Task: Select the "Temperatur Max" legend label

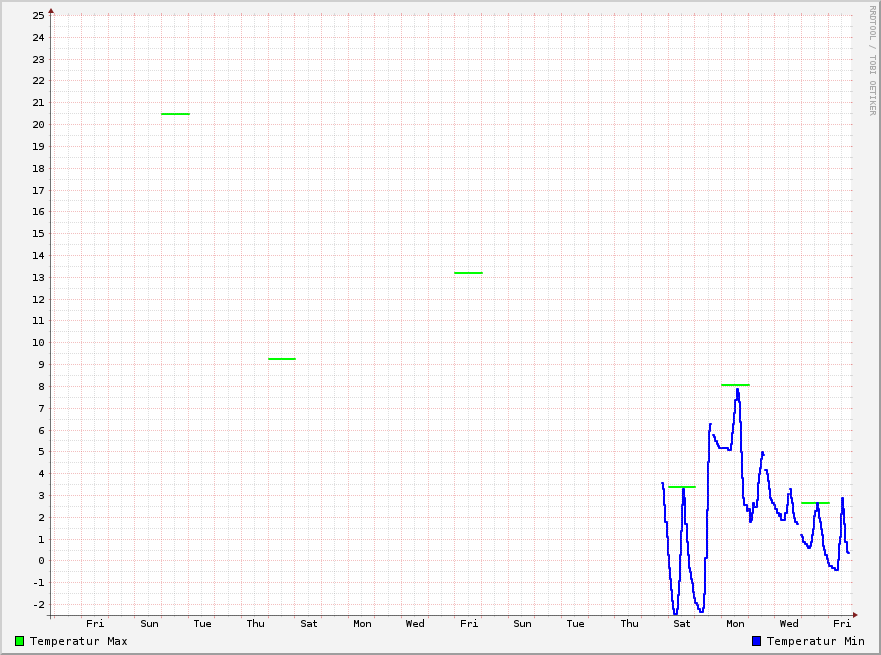Action: pos(79,641)
